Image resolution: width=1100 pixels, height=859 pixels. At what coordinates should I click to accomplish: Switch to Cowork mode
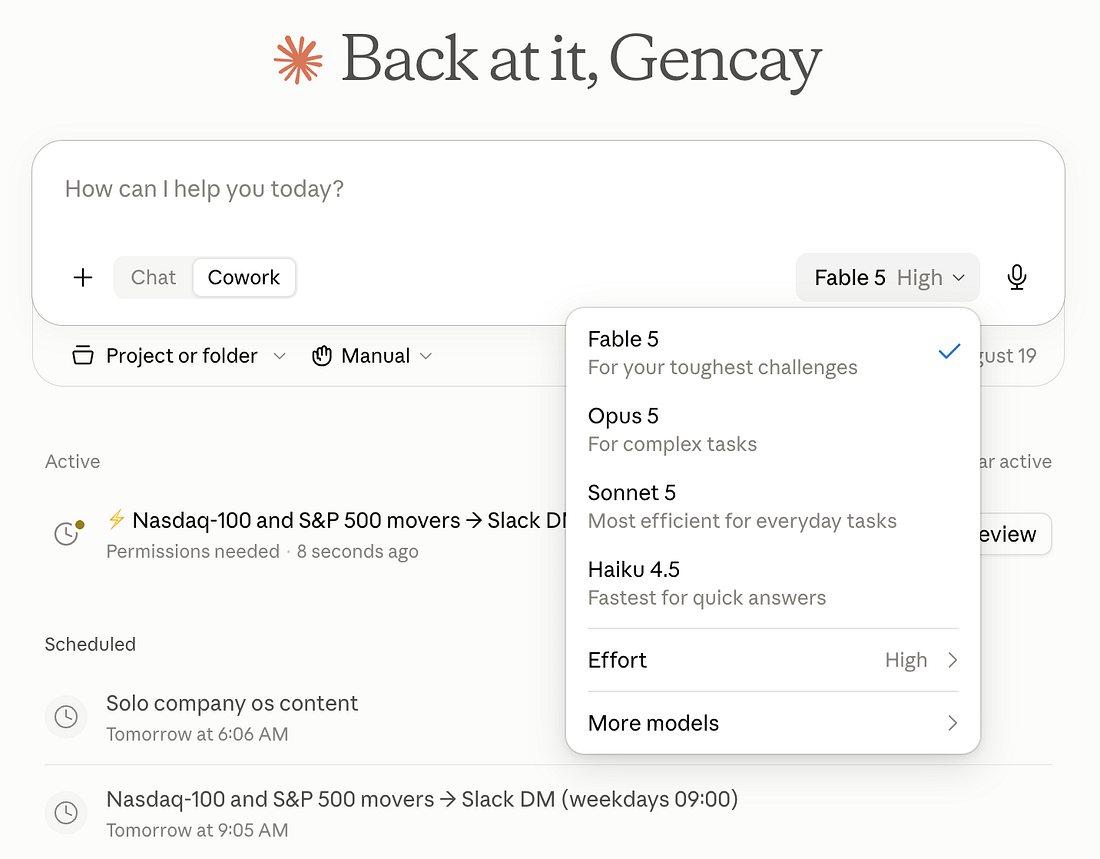pos(243,277)
